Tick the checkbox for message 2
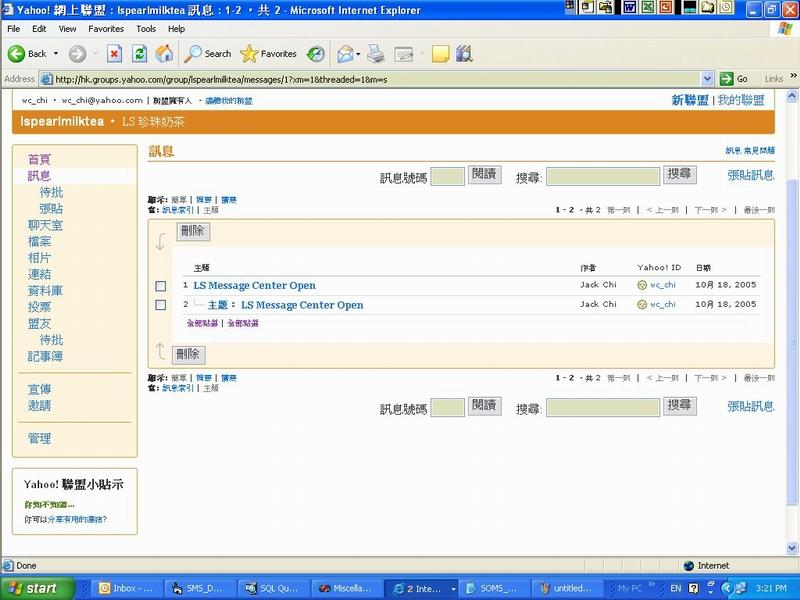 (x=161, y=305)
